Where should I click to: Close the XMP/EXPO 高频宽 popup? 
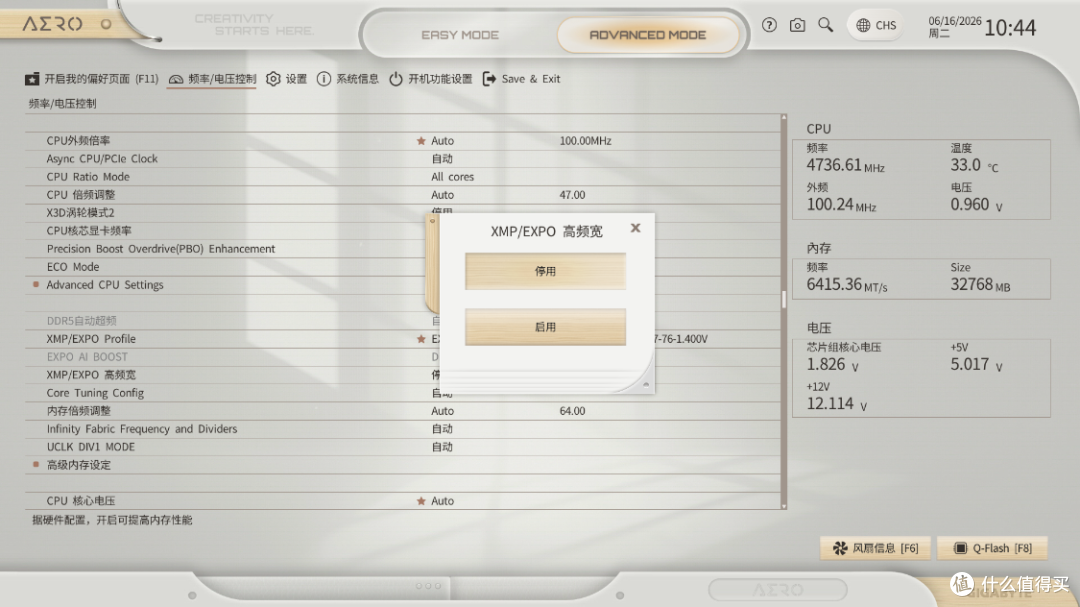pyautogui.click(x=635, y=228)
